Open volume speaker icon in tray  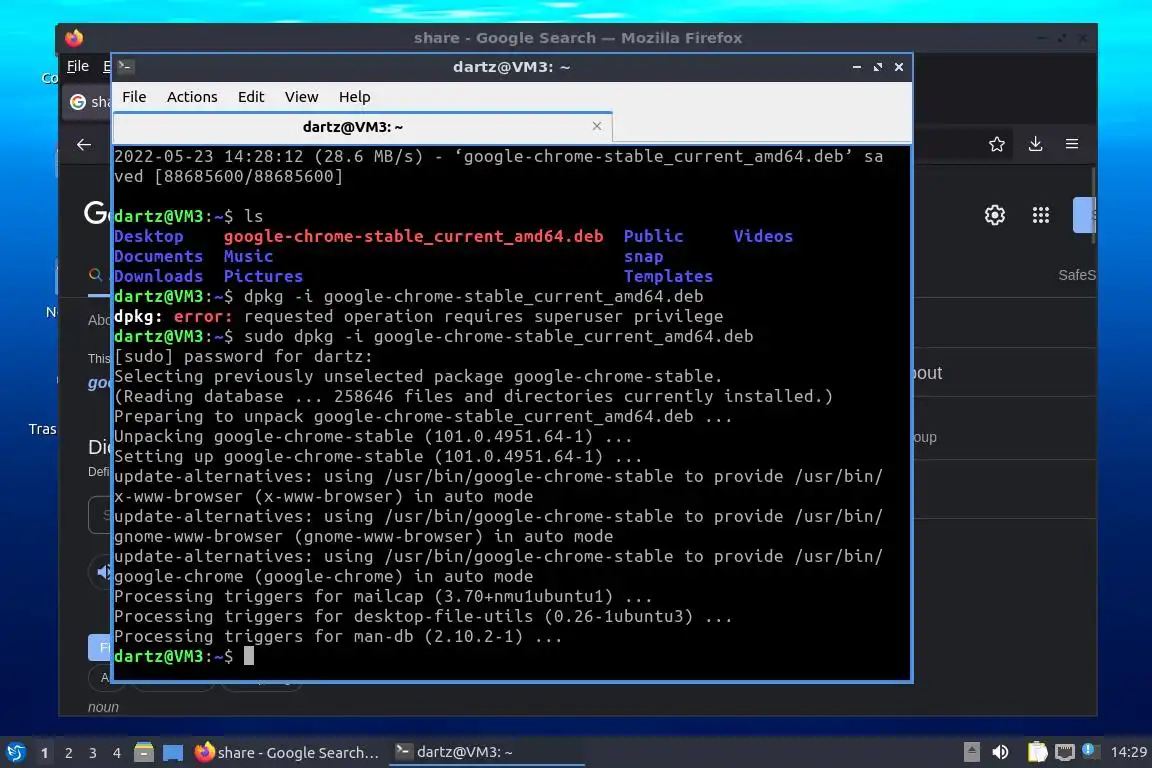(x=1000, y=752)
